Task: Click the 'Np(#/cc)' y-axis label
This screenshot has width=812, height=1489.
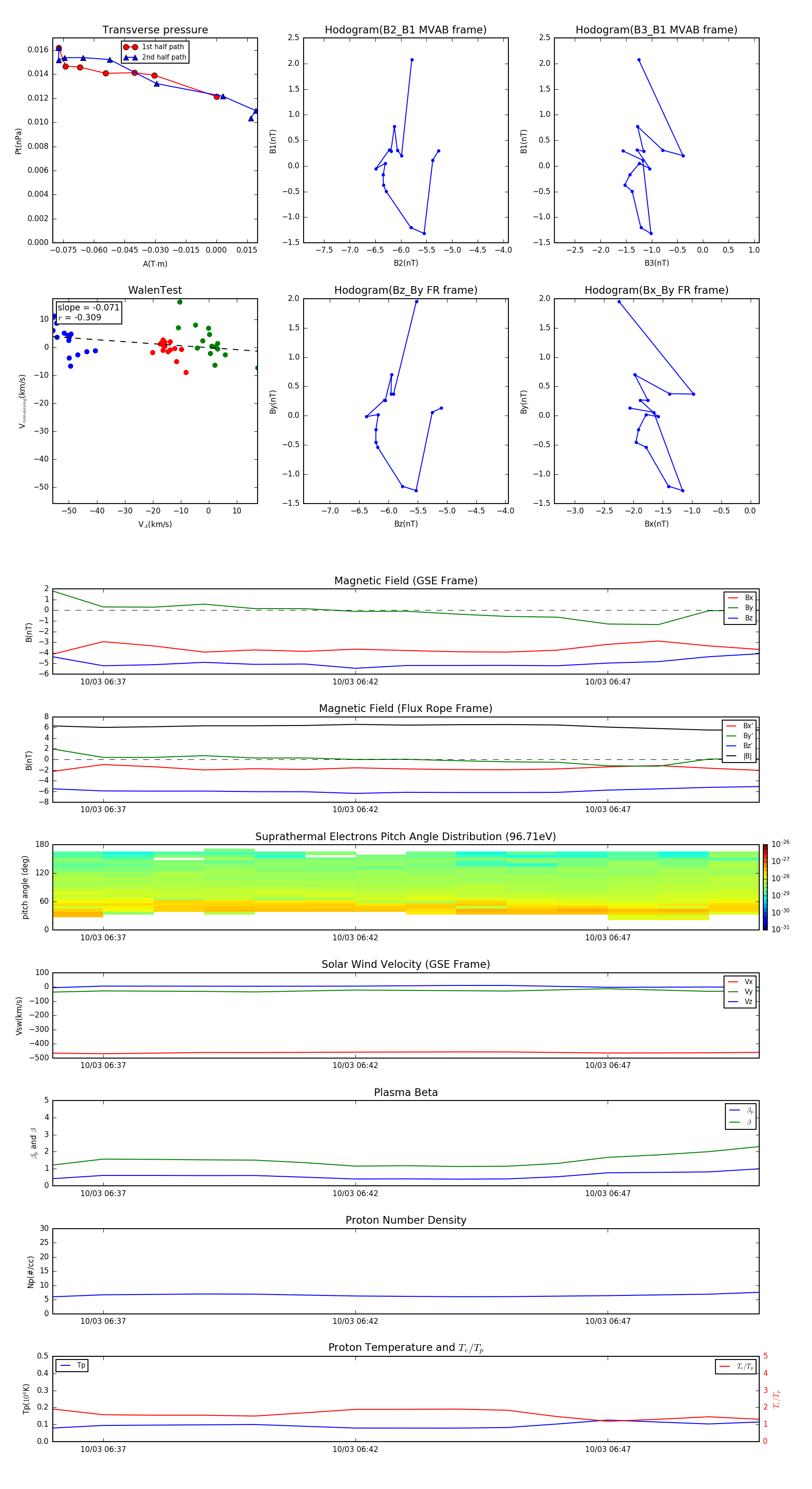Action: (x=31, y=1271)
